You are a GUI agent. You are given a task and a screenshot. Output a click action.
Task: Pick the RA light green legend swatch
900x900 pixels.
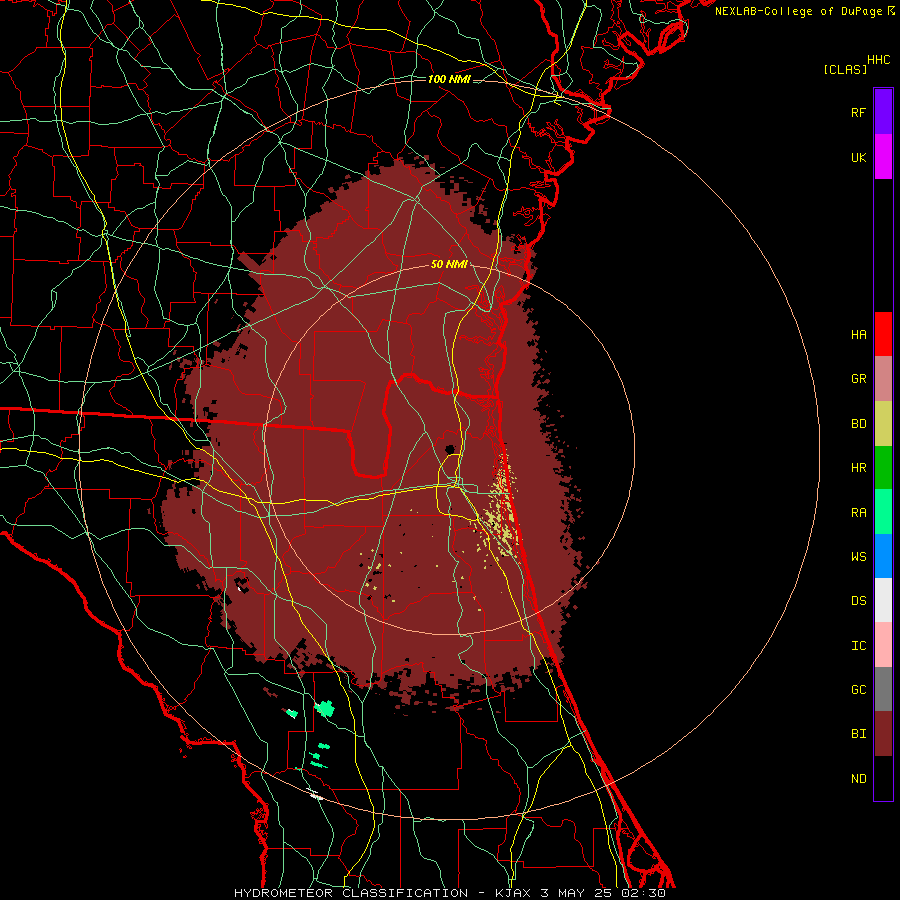(x=883, y=512)
